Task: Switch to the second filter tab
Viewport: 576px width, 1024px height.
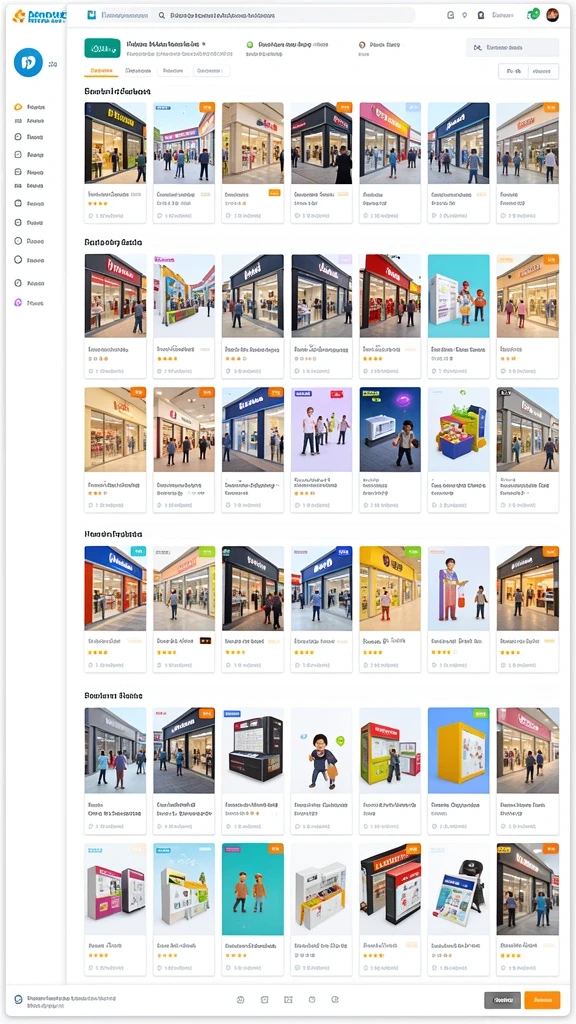Action: [x=138, y=71]
